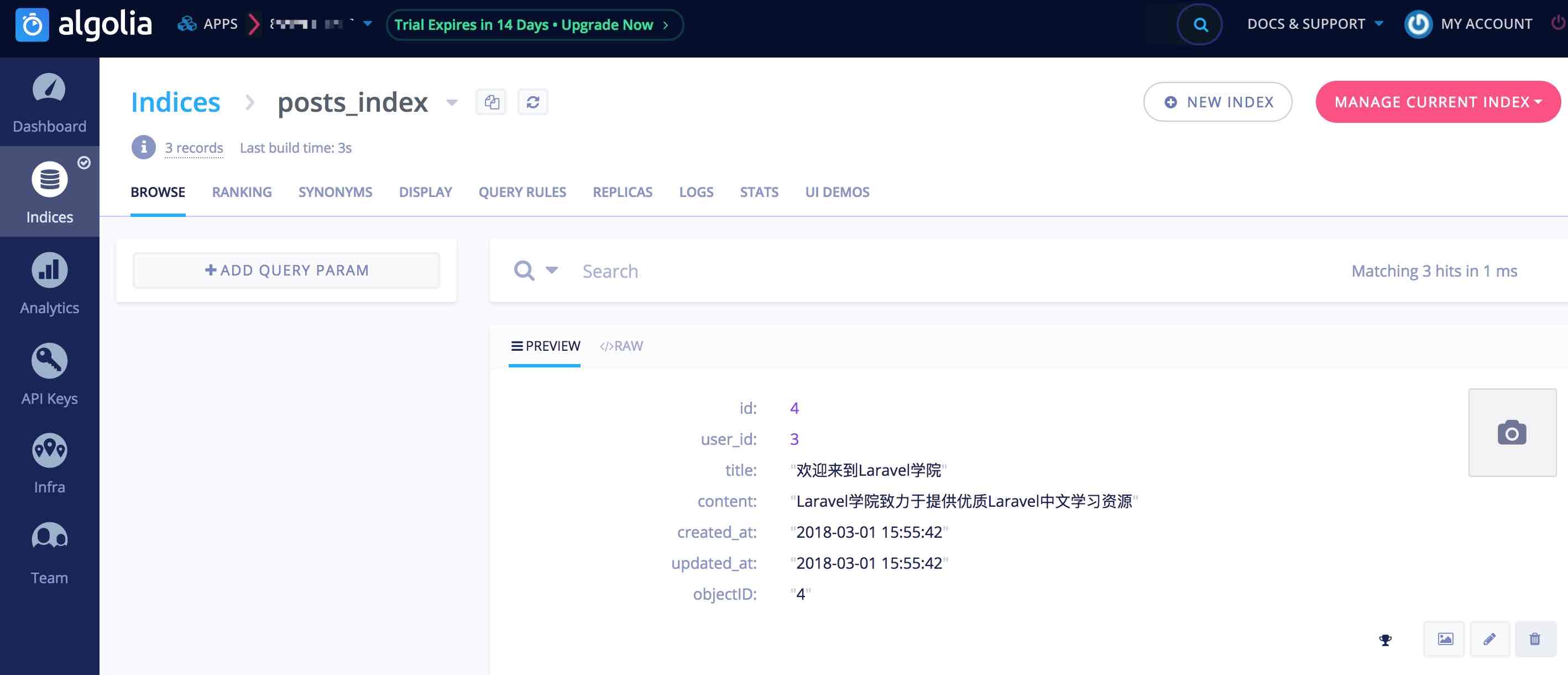Click the 3 records link
The image size is (1568, 675).
[194, 147]
